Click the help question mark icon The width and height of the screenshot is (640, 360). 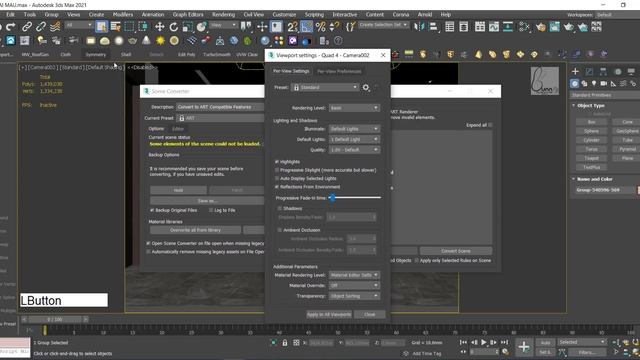pyautogui.click(x=338, y=41)
